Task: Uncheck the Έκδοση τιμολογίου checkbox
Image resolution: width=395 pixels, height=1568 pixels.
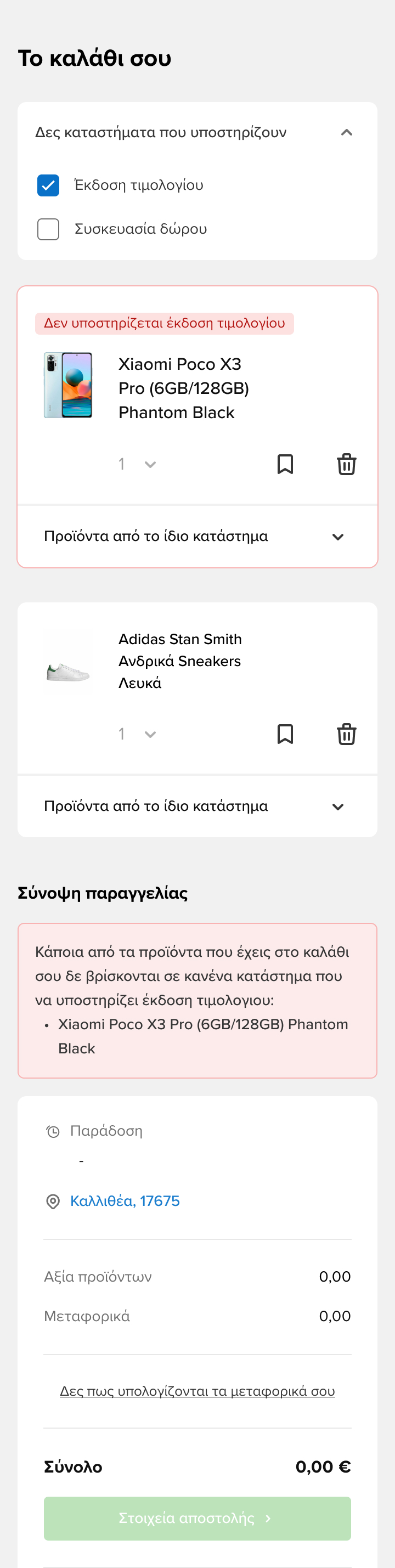Action: [48, 185]
